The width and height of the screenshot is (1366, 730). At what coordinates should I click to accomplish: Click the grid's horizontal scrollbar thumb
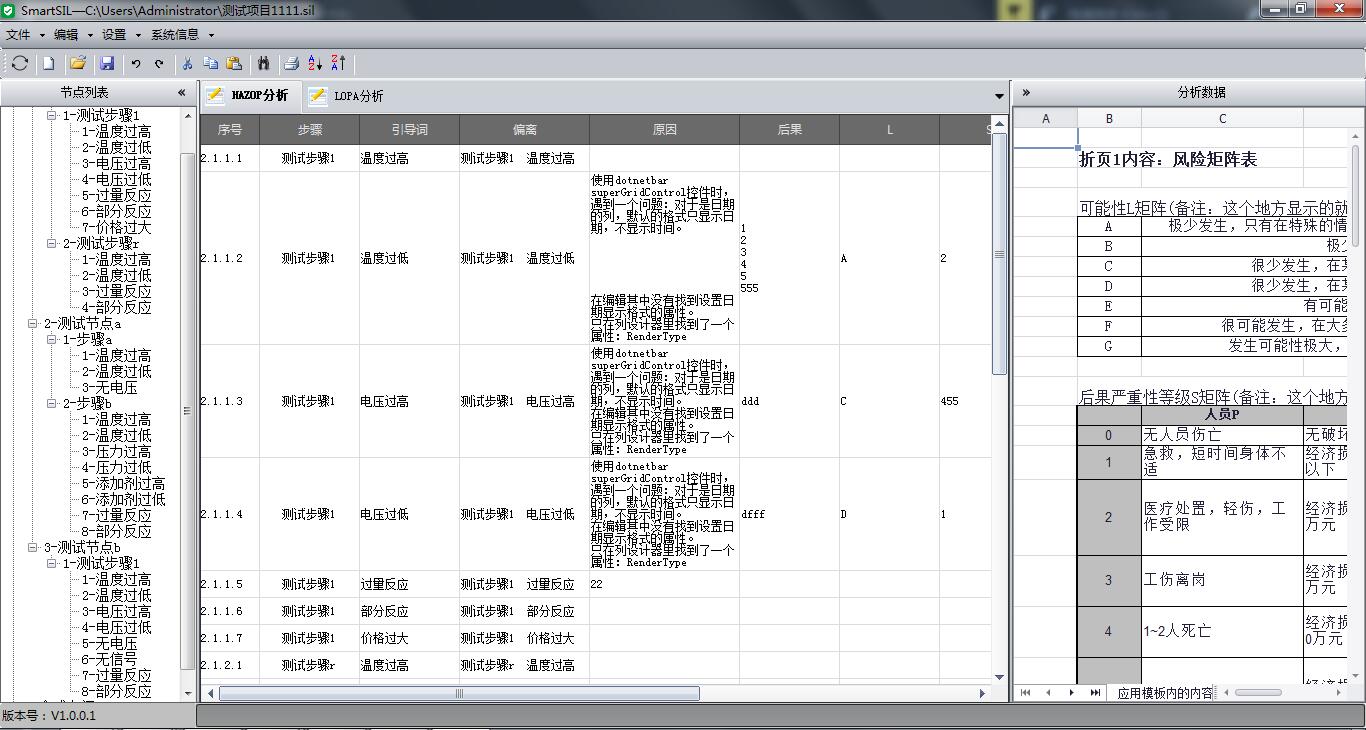459,693
